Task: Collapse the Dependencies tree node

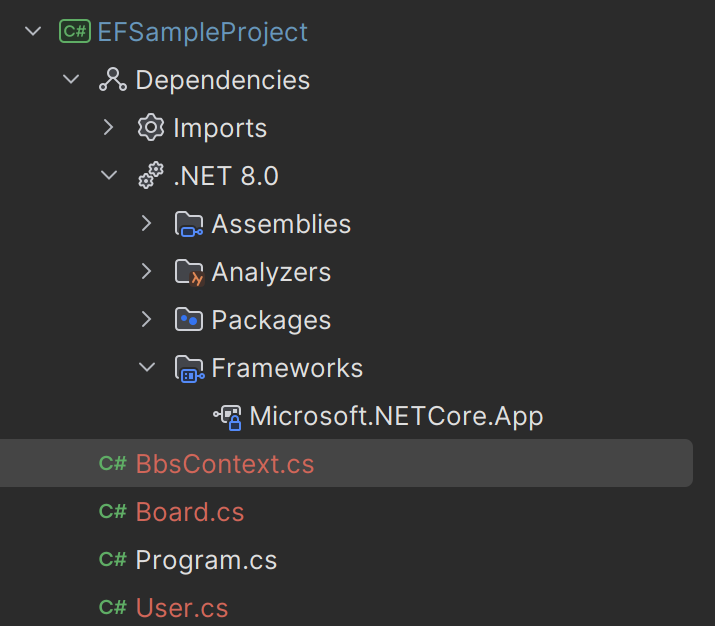Action: point(71,80)
